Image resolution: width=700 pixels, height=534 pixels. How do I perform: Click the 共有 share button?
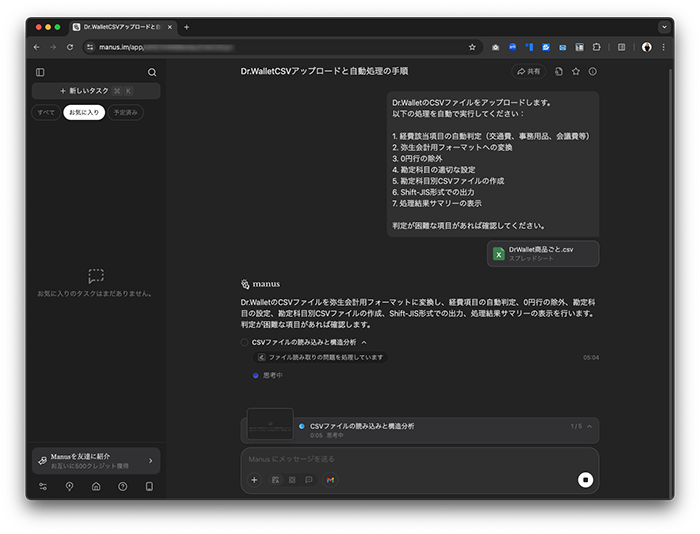point(529,71)
